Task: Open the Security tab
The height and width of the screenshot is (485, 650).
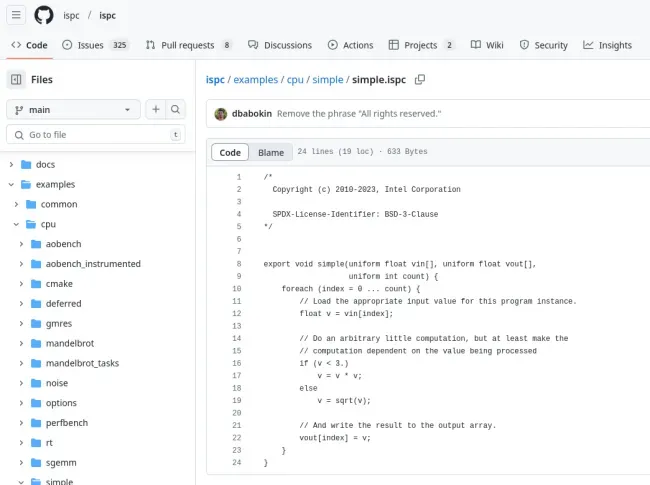Action: (543, 45)
